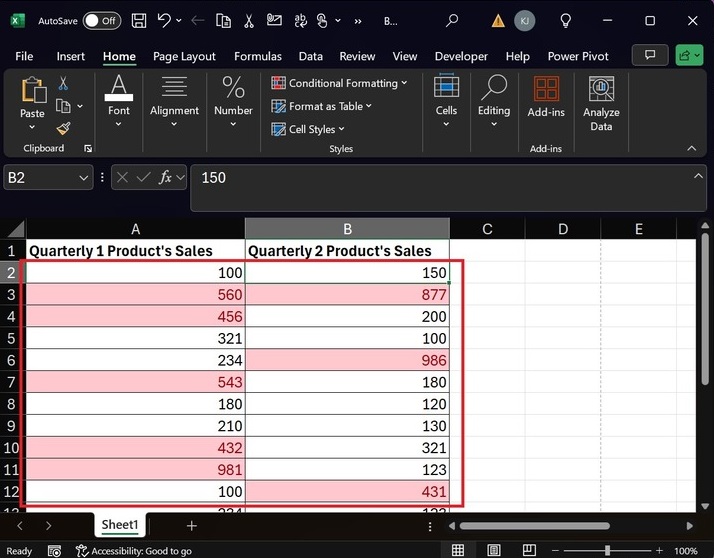Click the search magnifier in title bar

(452, 20)
